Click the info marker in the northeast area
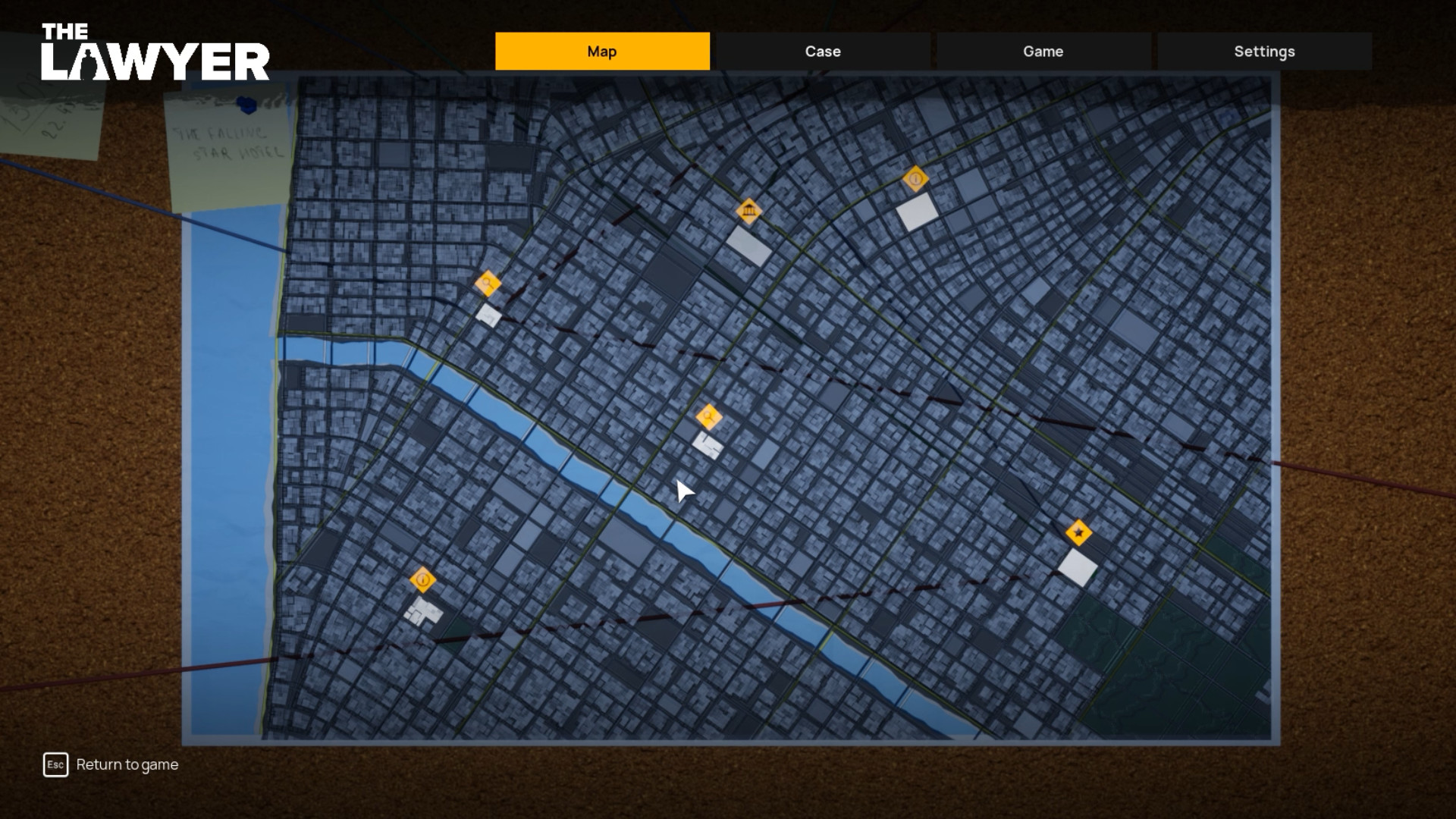The width and height of the screenshot is (1456, 819). click(915, 178)
